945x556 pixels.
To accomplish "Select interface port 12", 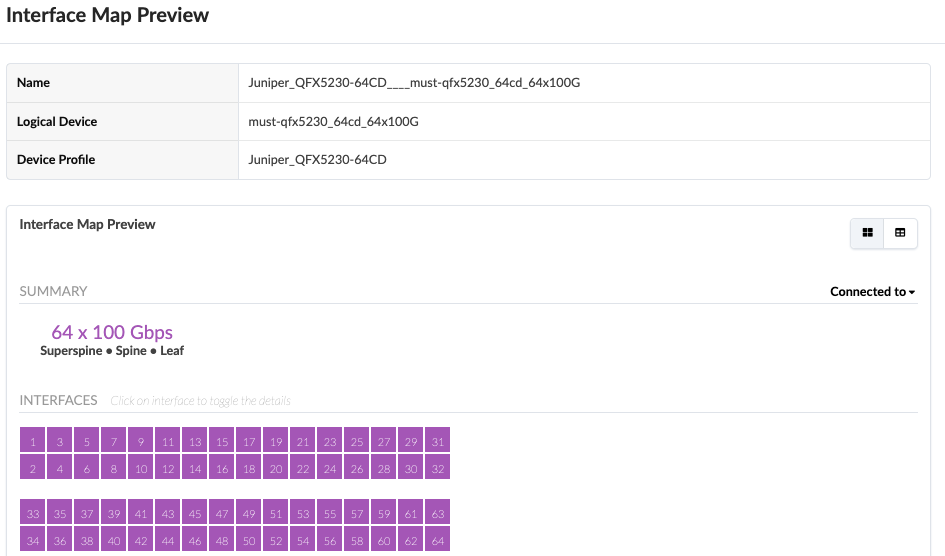I will coord(168,467).
